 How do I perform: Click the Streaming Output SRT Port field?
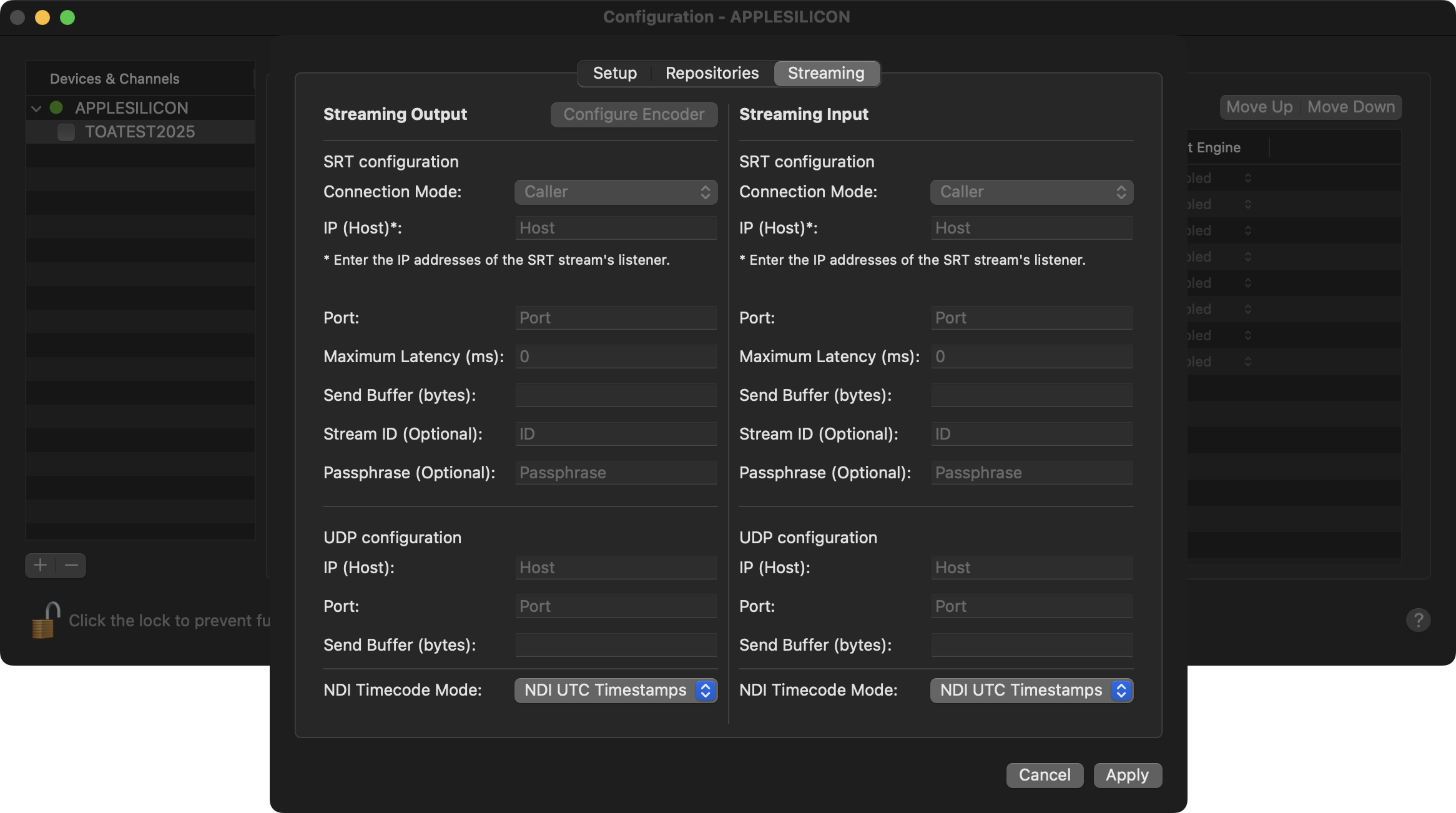616,318
